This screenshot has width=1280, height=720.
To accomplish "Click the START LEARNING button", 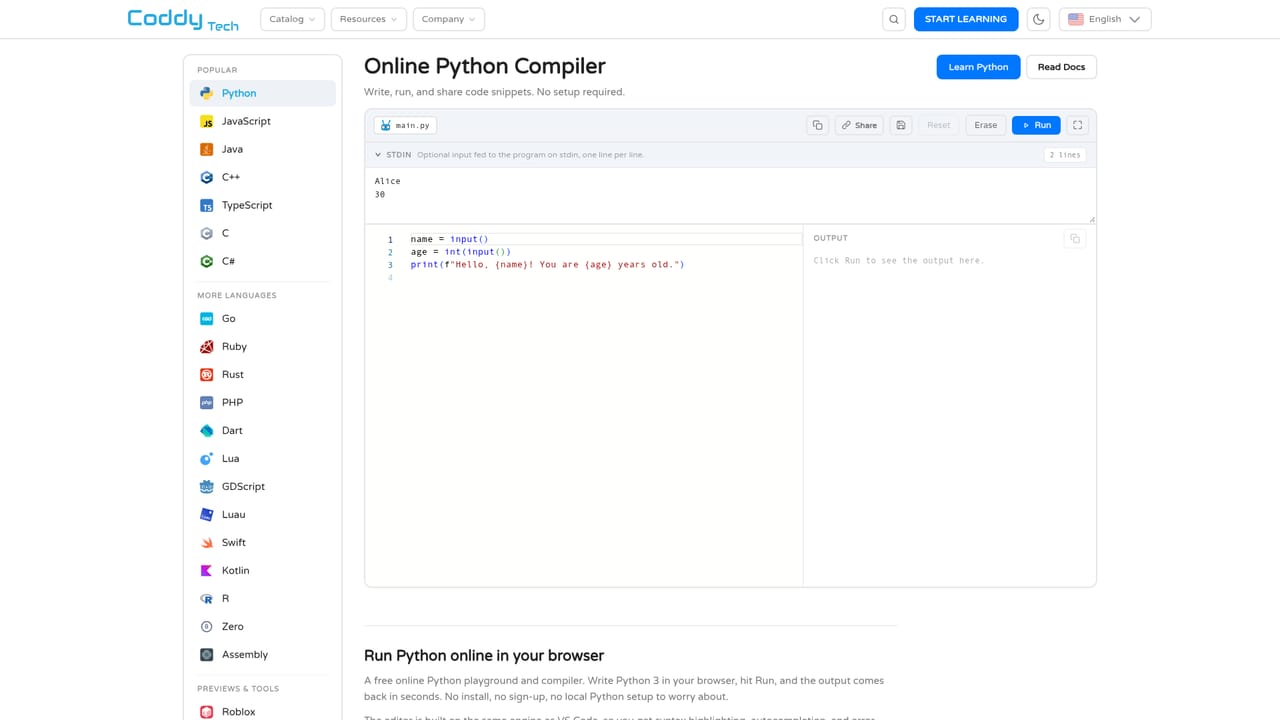I will [x=966, y=19].
